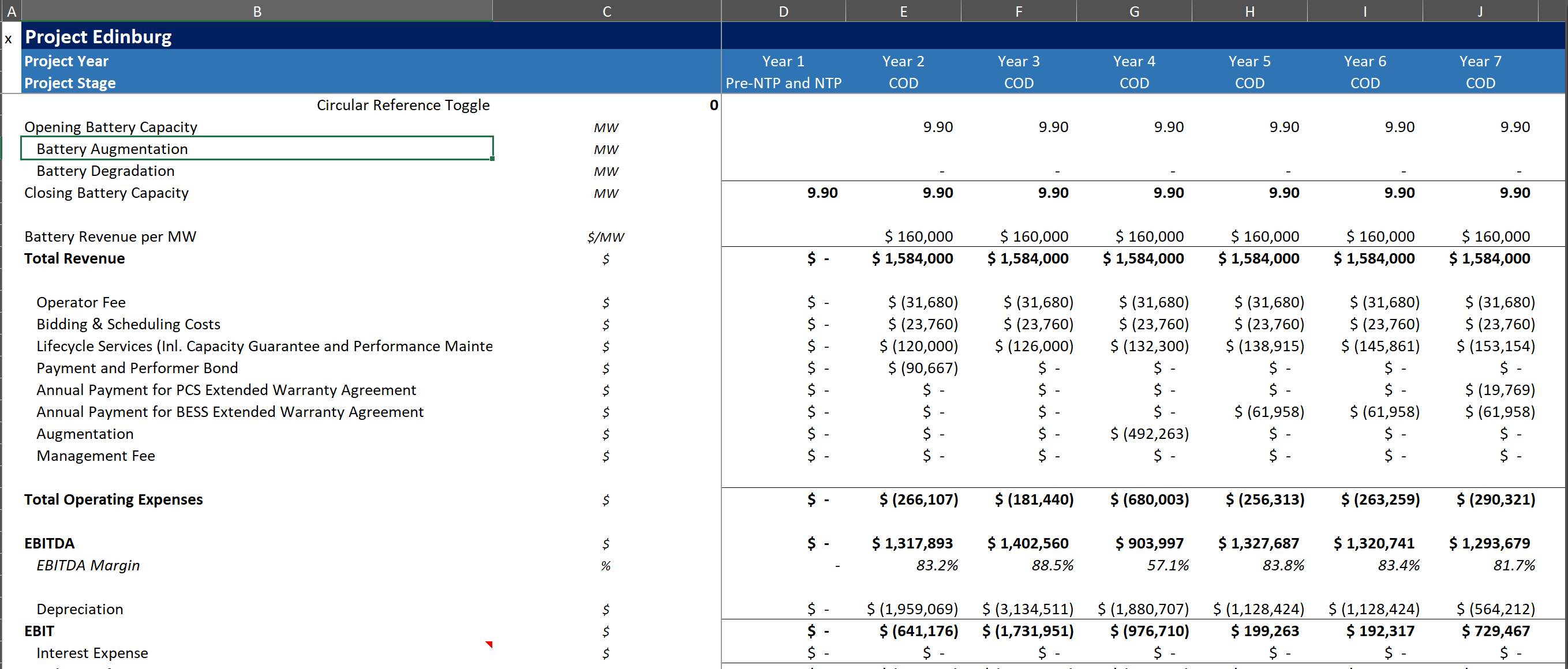Select the Battery Revenue per MW unit cell
This screenshot has width=1568, height=669.
607,237
